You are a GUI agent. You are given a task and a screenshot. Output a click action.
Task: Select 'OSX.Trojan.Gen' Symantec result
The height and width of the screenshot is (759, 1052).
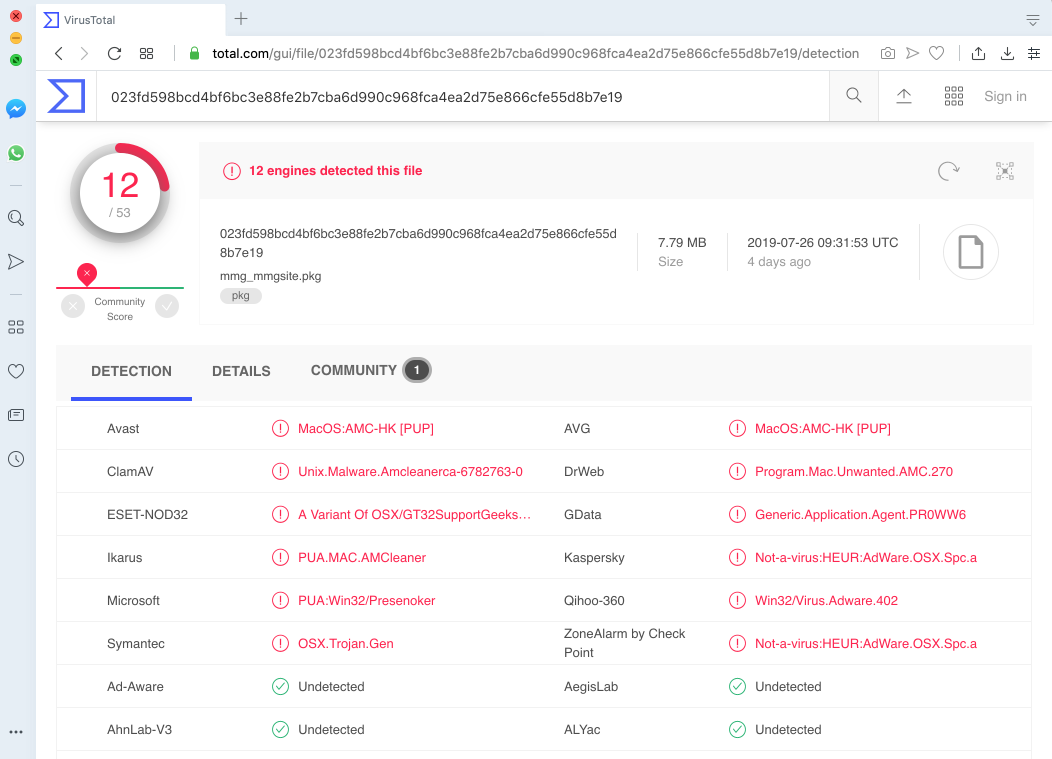pyautogui.click(x=346, y=643)
